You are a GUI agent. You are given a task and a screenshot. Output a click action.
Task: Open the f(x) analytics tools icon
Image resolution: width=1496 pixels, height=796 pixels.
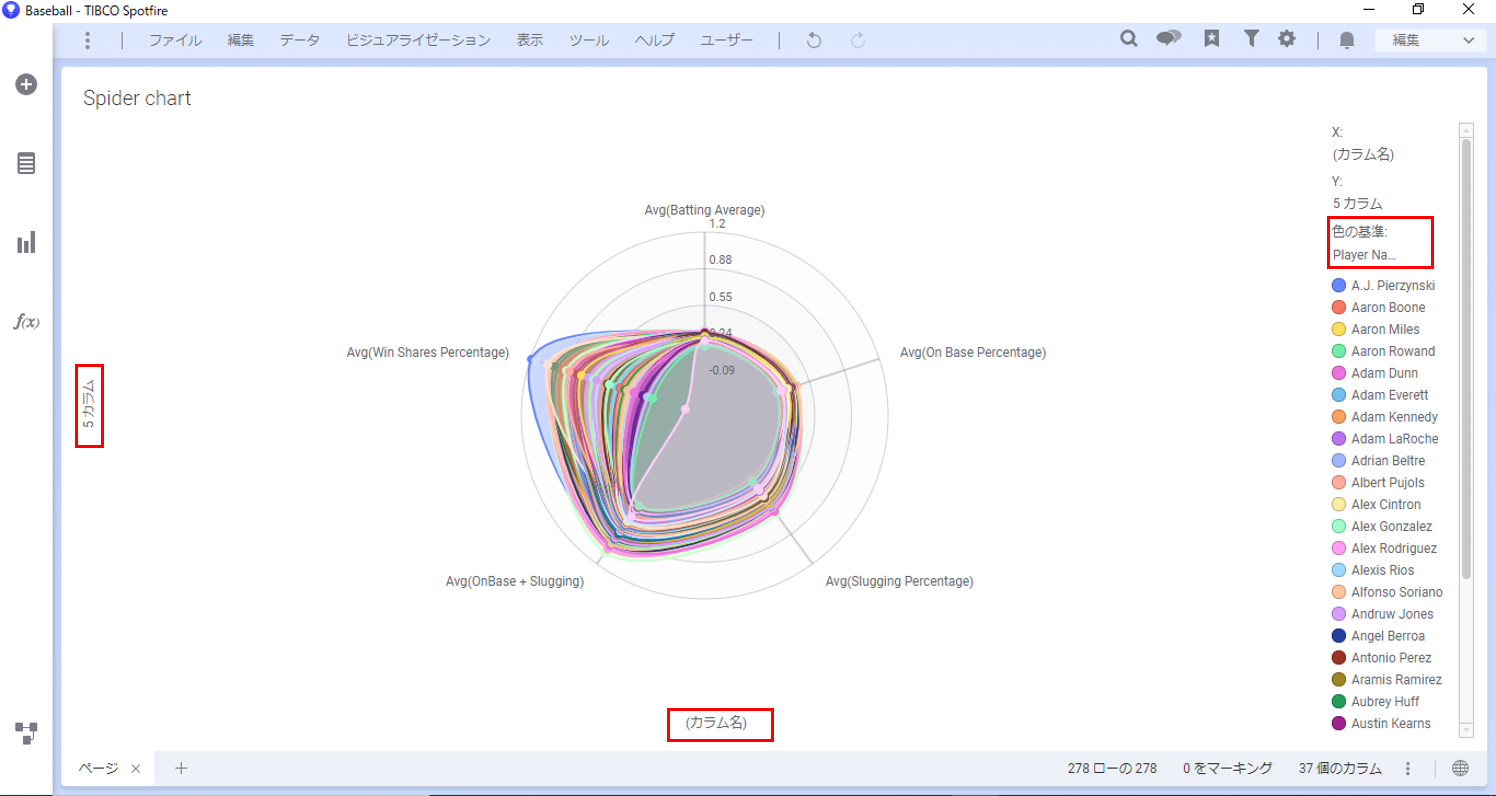tap(26, 321)
